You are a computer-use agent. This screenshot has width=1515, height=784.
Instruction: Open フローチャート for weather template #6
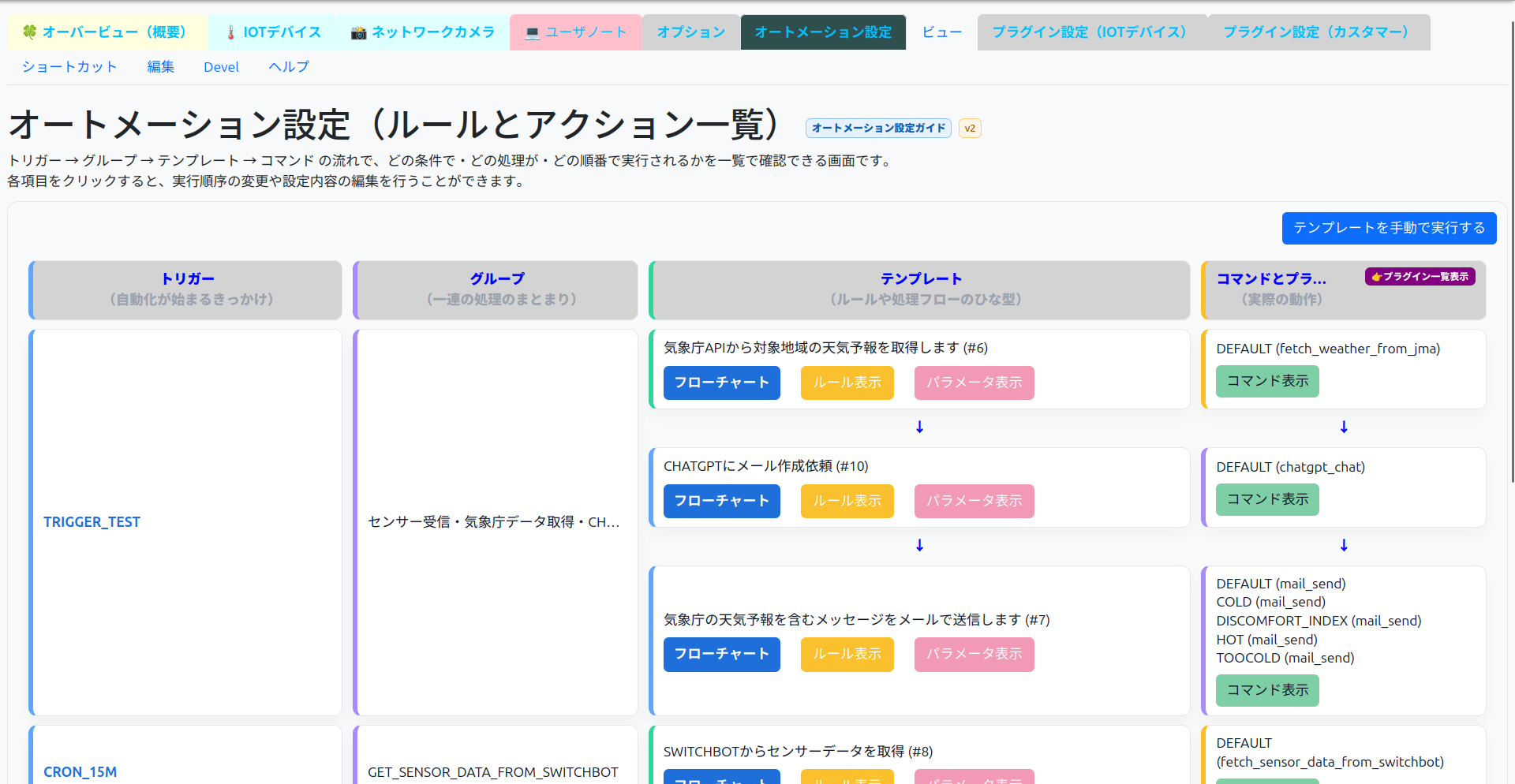721,383
